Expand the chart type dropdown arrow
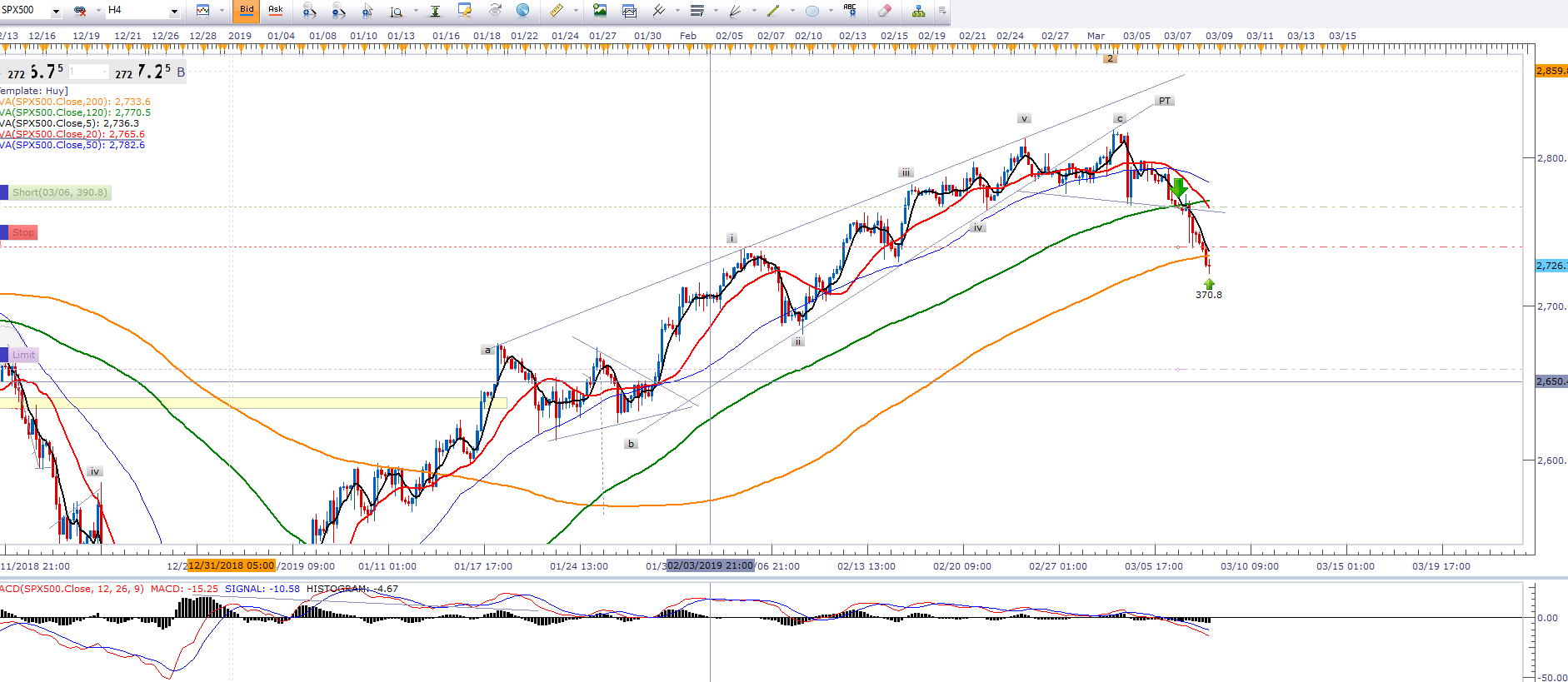The width and height of the screenshot is (1568, 682). (x=222, y=11)
